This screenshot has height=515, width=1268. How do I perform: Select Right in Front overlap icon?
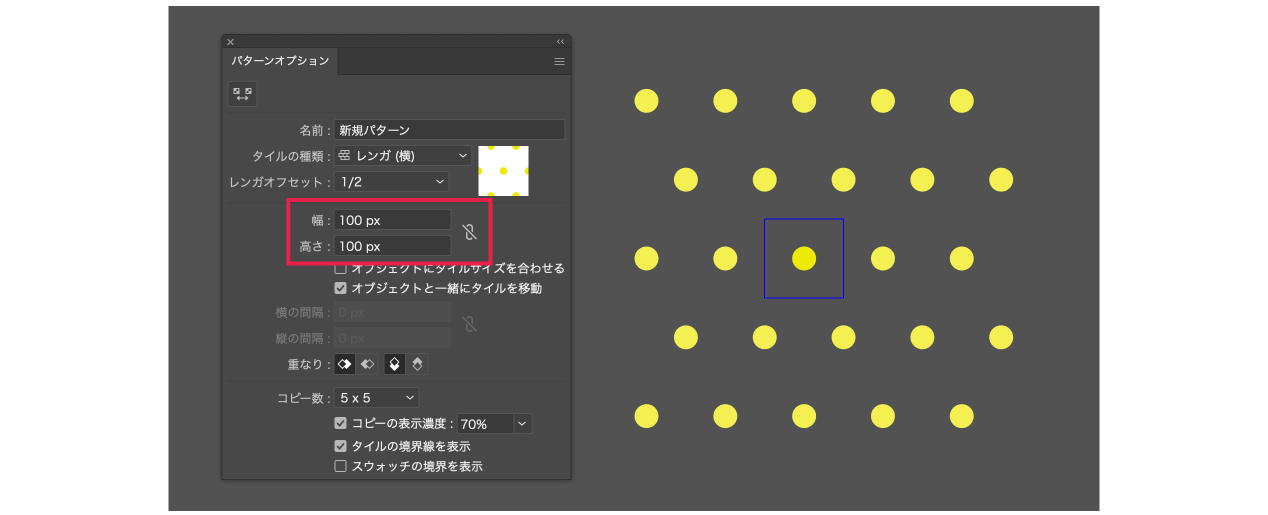pos(367,364)
